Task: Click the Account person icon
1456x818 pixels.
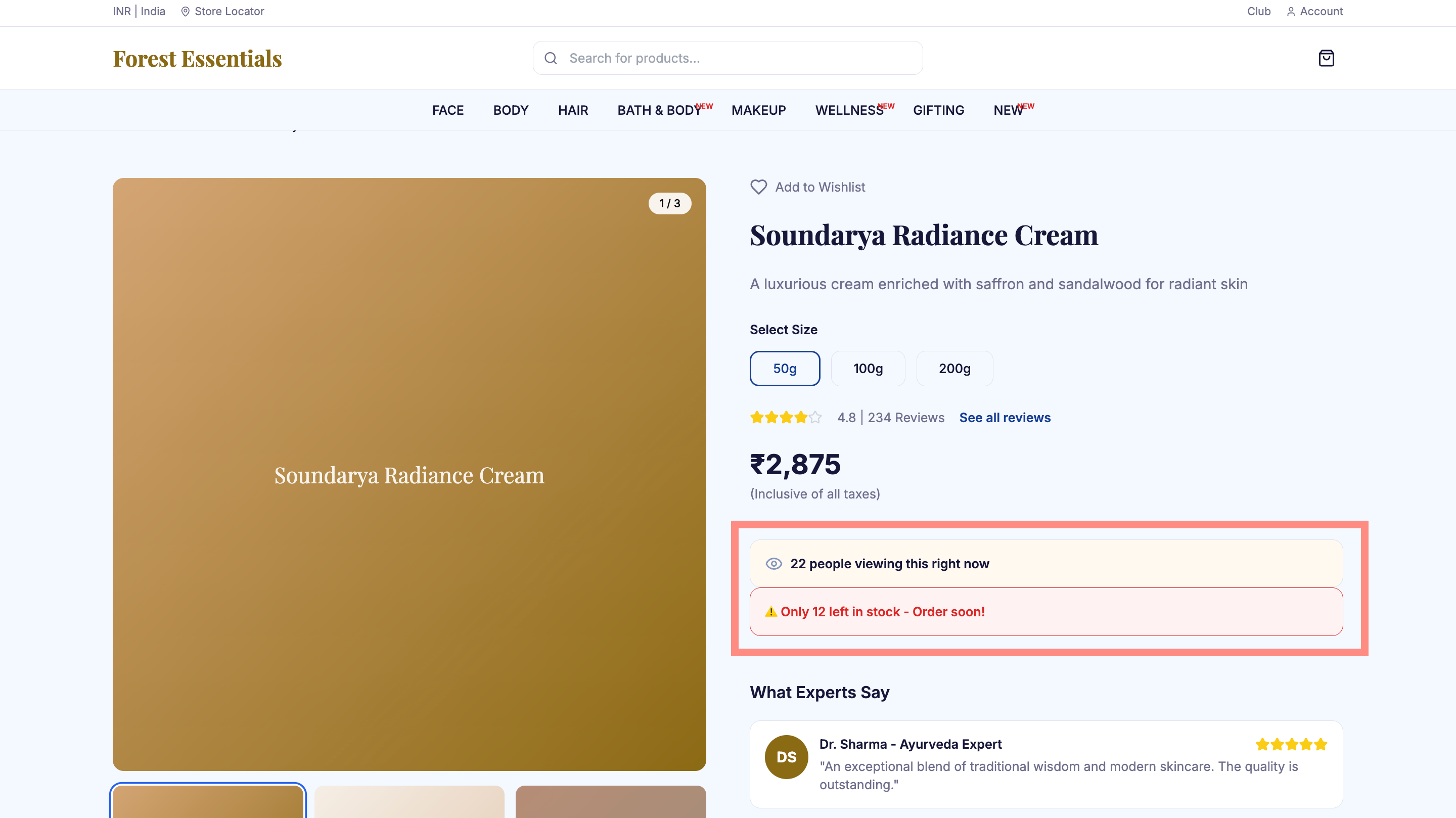Action: (1291, 11)
